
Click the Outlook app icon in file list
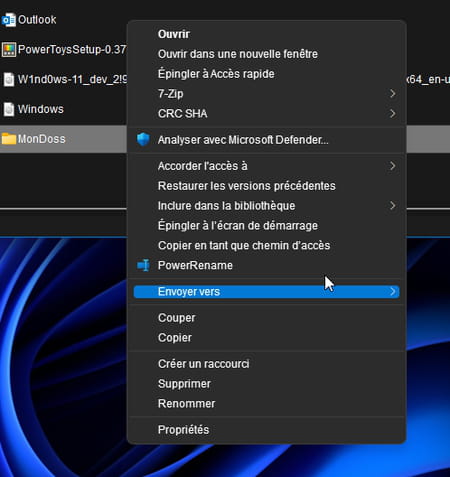pyautogui.click(x=9, y=20)
